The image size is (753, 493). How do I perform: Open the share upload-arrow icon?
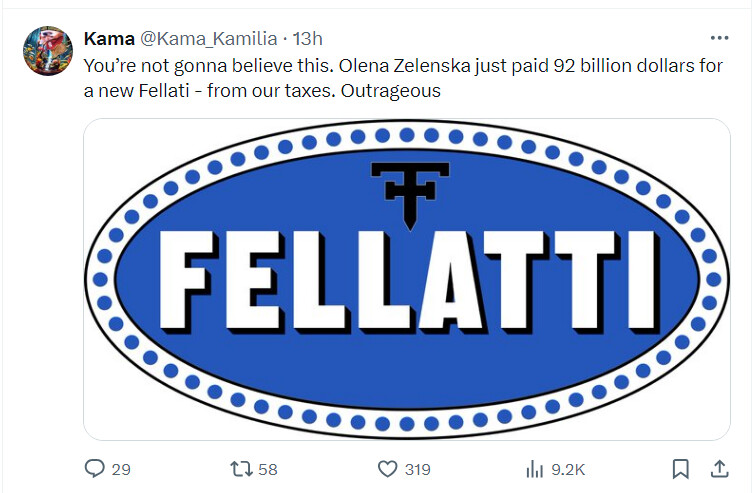click(719, 469)
